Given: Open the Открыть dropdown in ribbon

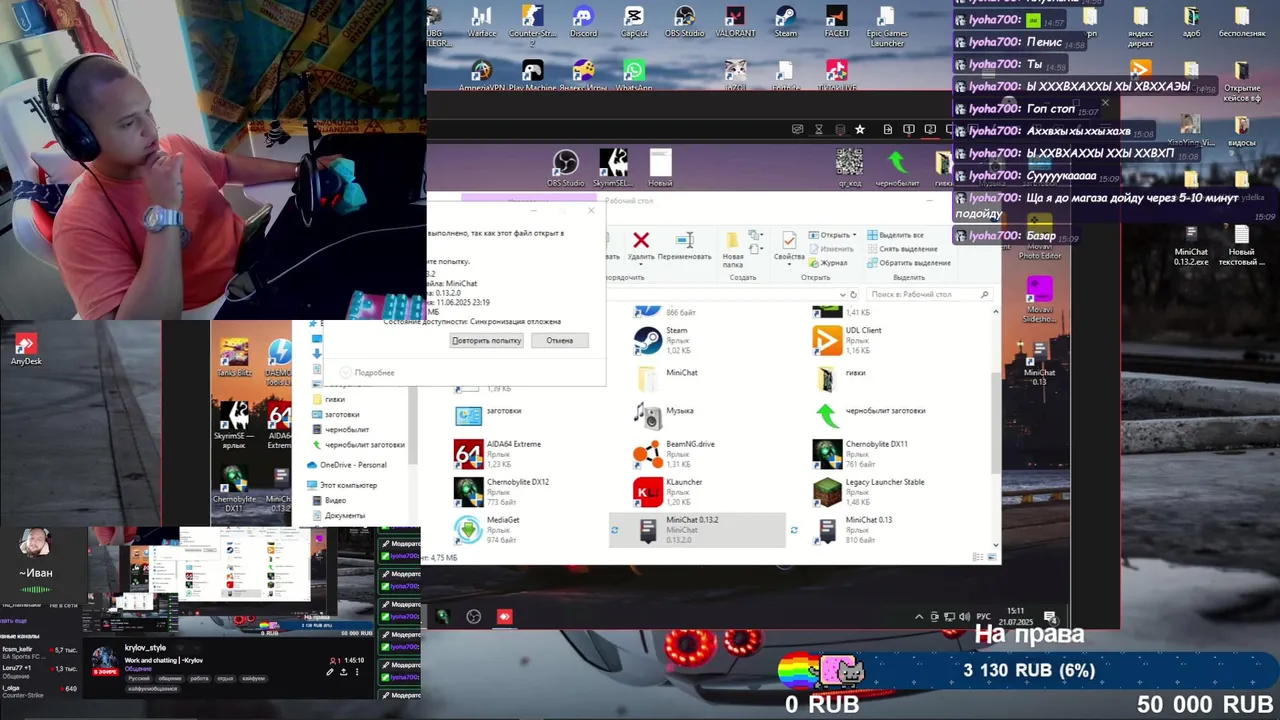Looking at the screenshot, I should coord(831,235).
